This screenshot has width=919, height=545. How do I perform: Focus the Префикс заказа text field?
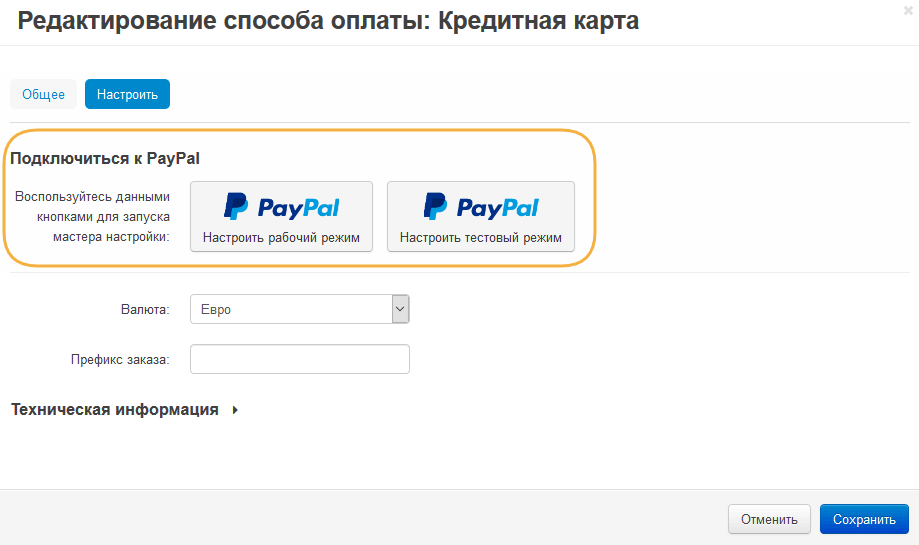300,359
